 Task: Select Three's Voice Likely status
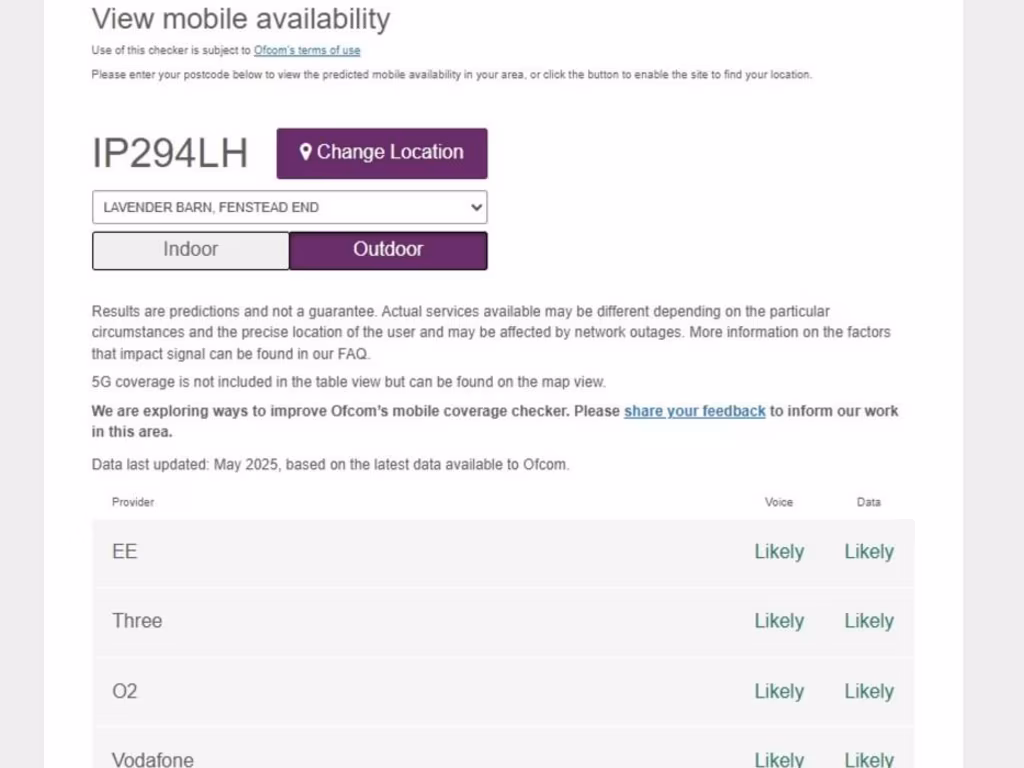[x=779, y=621]
